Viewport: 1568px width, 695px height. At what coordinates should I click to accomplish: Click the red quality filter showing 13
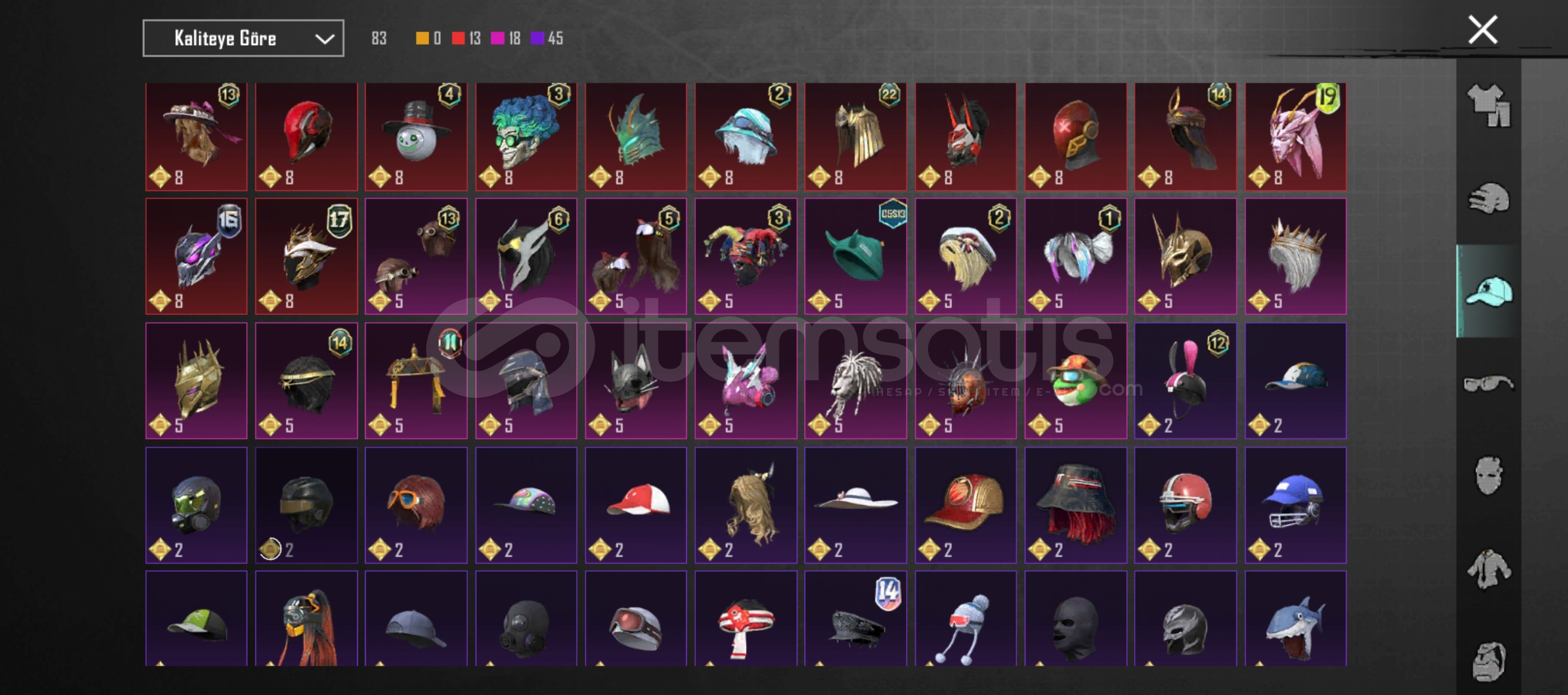pos(467,39)
